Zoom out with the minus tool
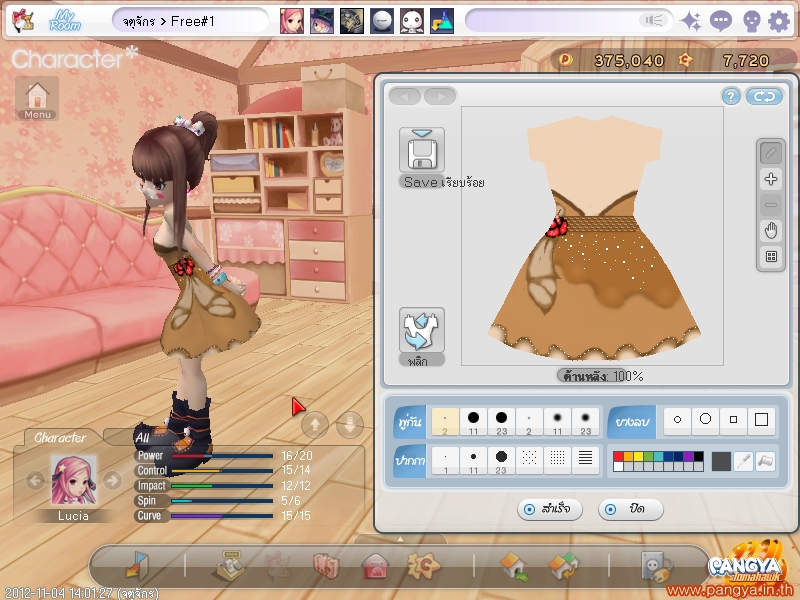Image resolution: width=800 pixels, height=600 pixels. (x=771, y=205)
